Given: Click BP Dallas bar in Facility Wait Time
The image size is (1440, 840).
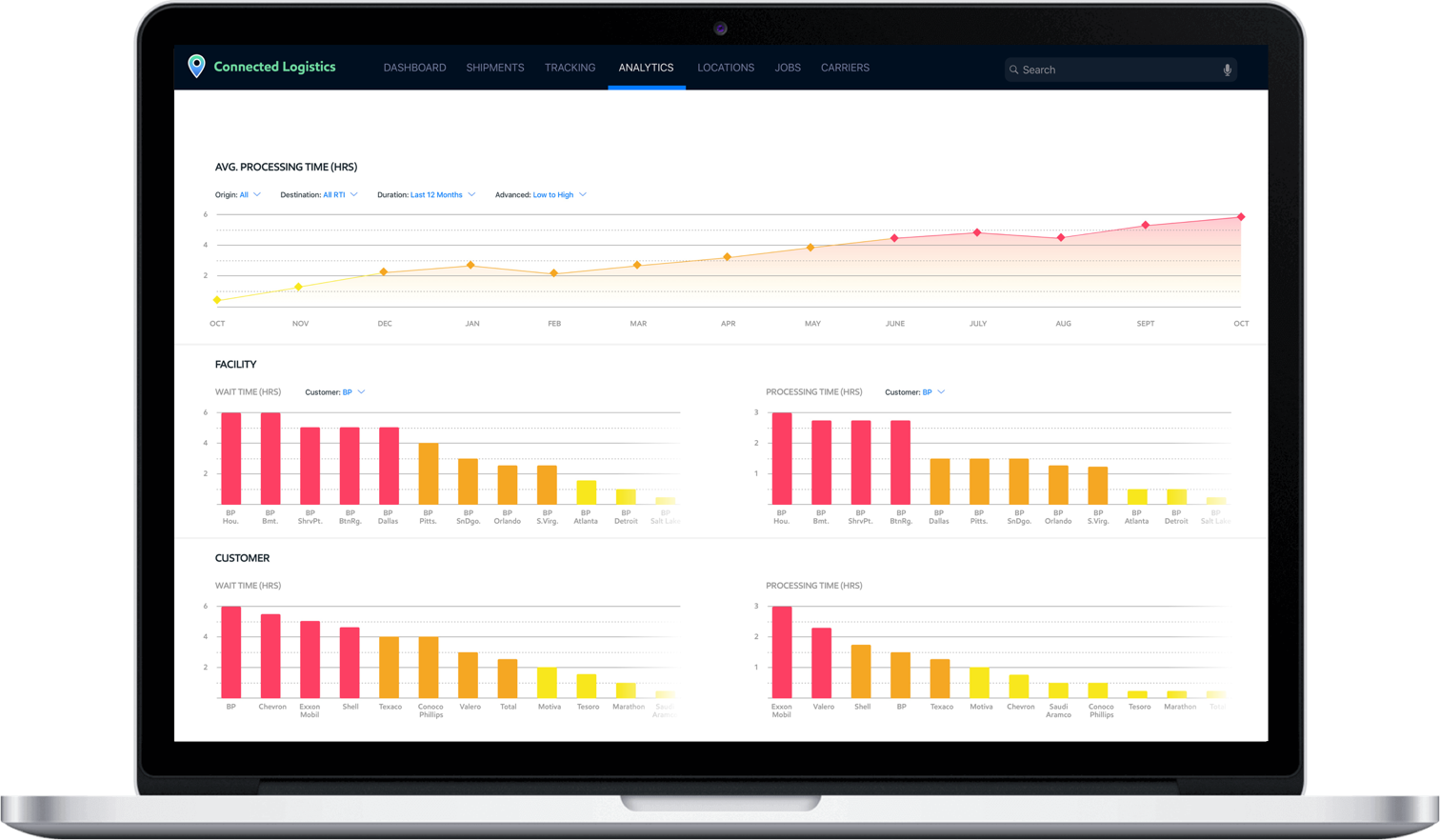Looking at the screenshot, I should coord(389,466).
